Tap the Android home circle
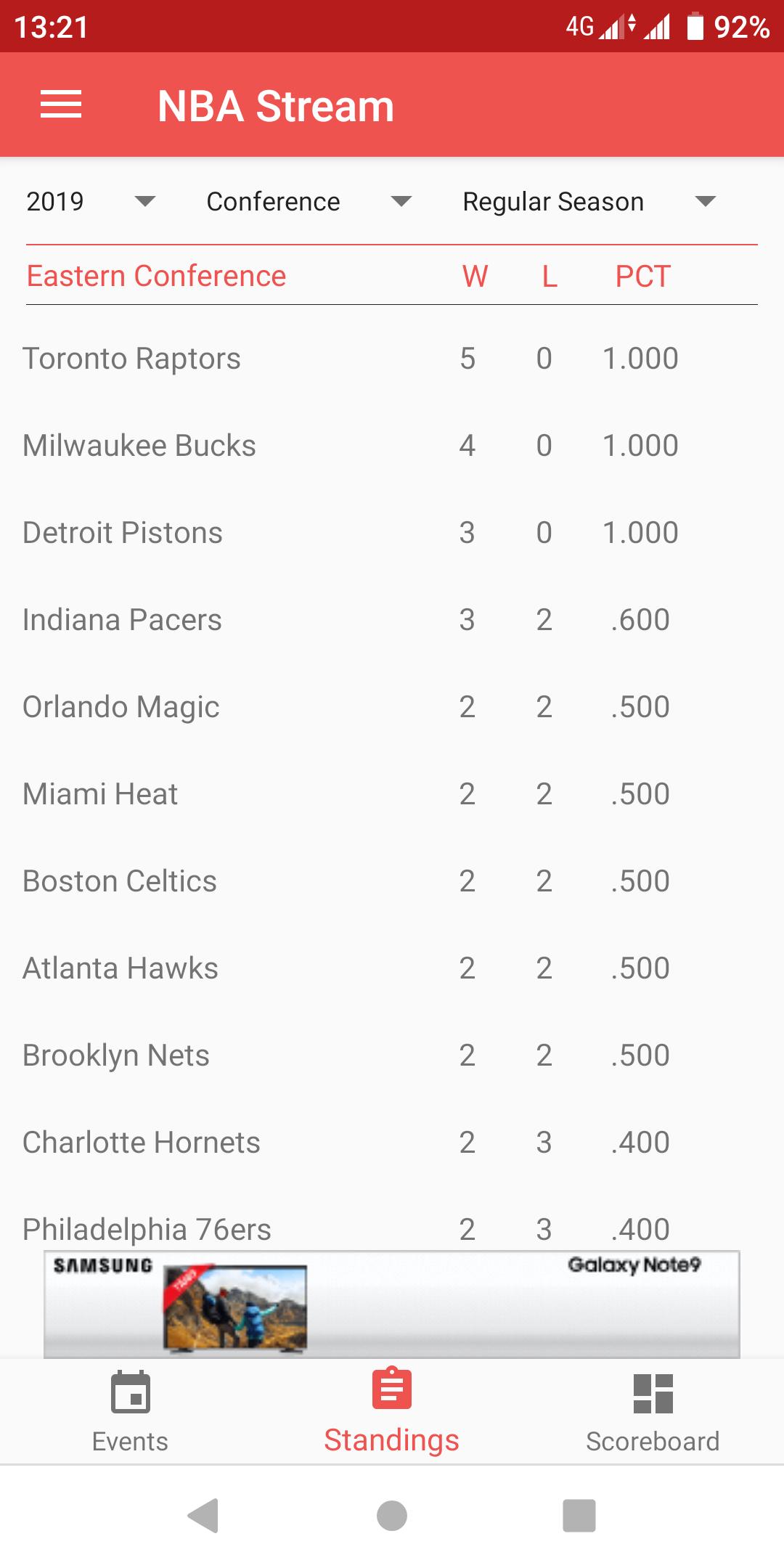Image resolution: width=784 pixels, height=1568 pixels. click(x=392, y=1515)
